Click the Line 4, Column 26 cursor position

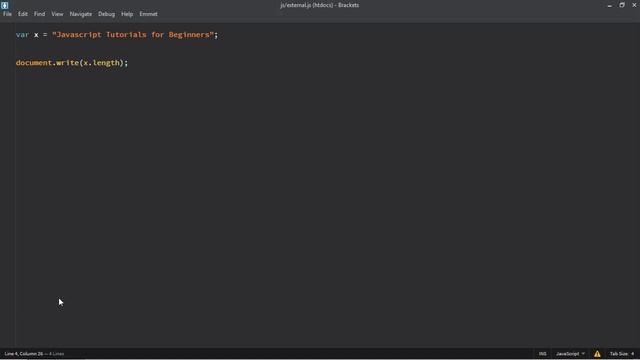pos(24,354)
